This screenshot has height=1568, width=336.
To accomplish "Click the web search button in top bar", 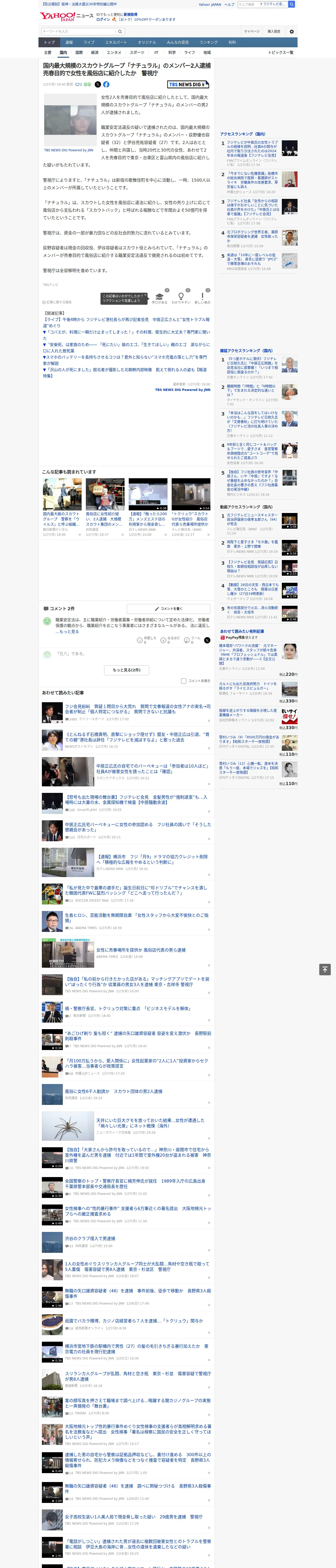I will tap(292, 4).
